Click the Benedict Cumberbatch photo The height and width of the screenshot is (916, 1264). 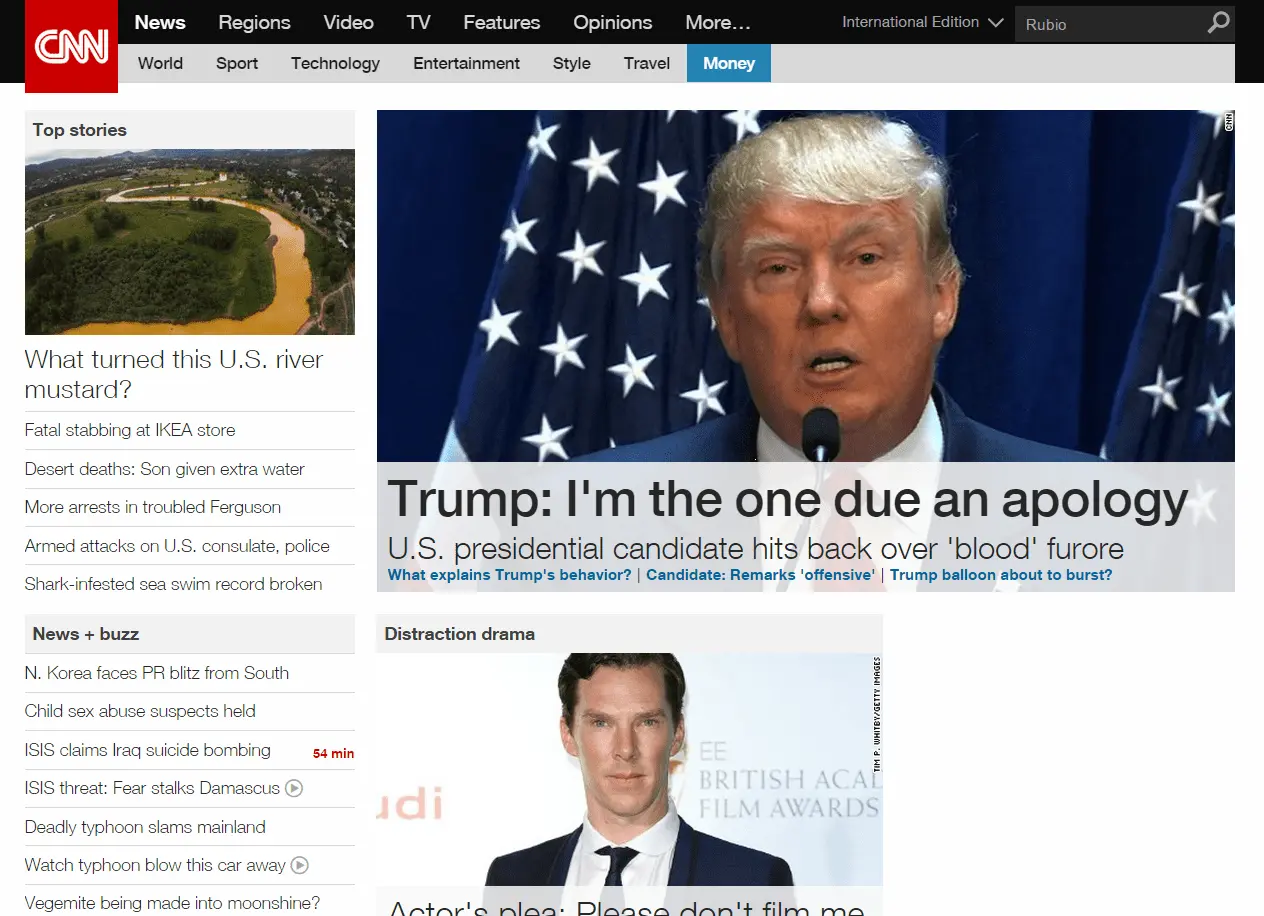[630, 770]
